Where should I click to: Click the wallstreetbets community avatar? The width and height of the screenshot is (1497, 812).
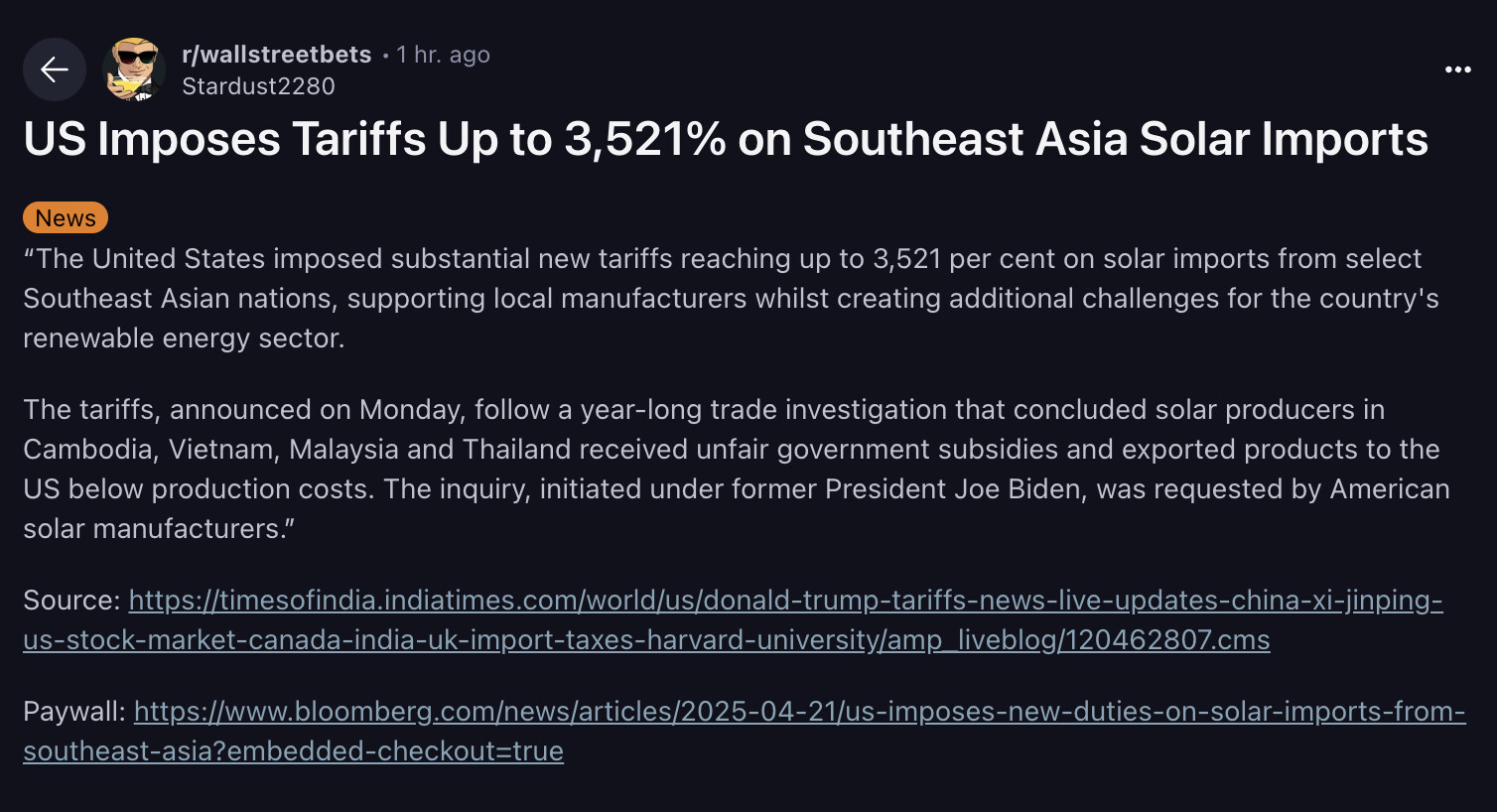[x=134, y=69]
